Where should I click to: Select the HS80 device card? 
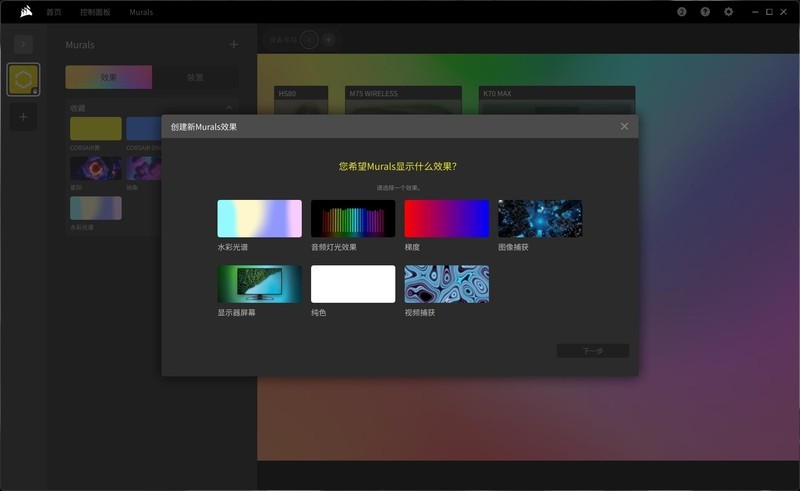pos(301,101)
